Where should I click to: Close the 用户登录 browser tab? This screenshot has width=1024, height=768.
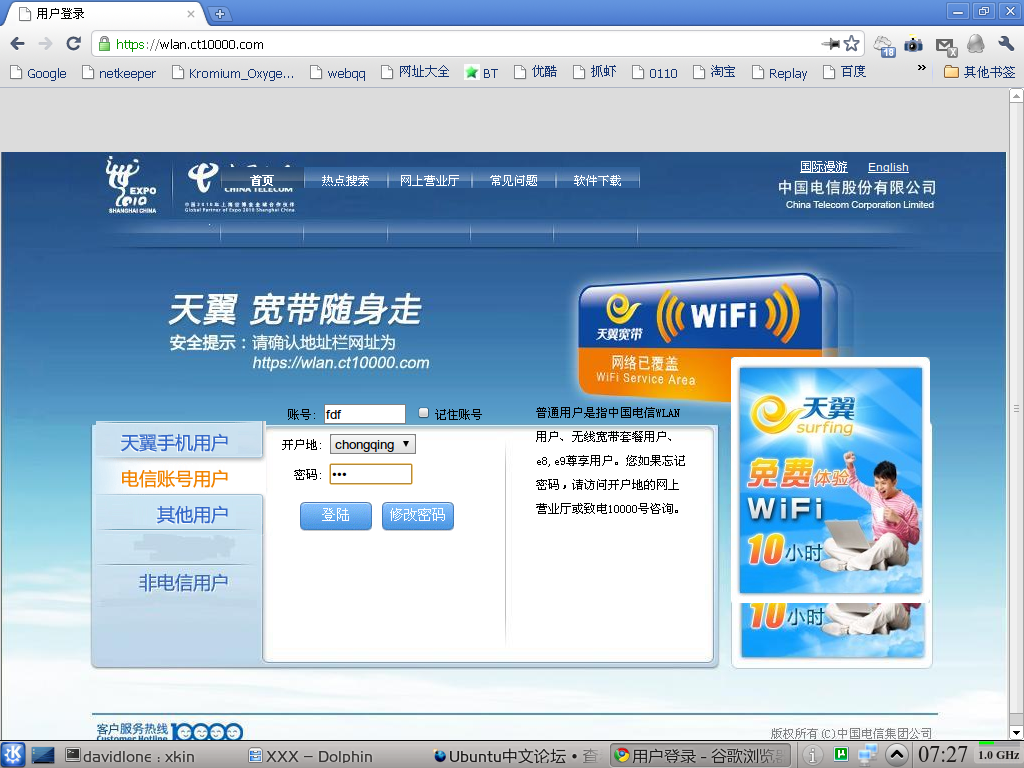pos(191,14)
